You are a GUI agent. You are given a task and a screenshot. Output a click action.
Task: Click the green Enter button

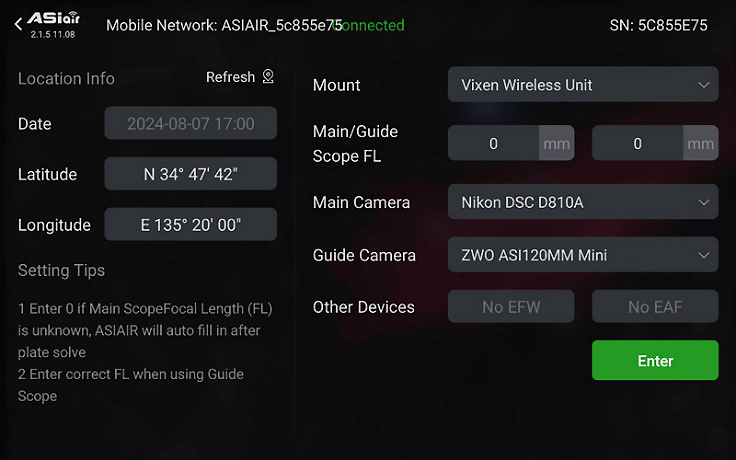pyautogui.click(x=655, y=360)
